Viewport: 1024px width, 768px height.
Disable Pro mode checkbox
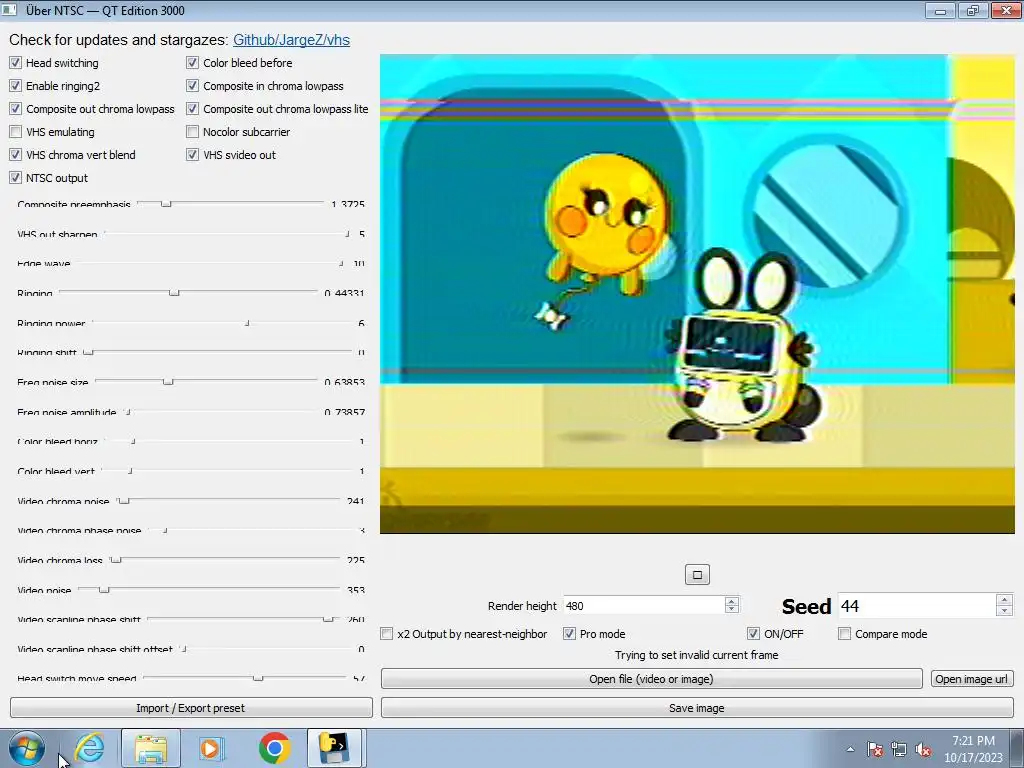click(569, 633)
